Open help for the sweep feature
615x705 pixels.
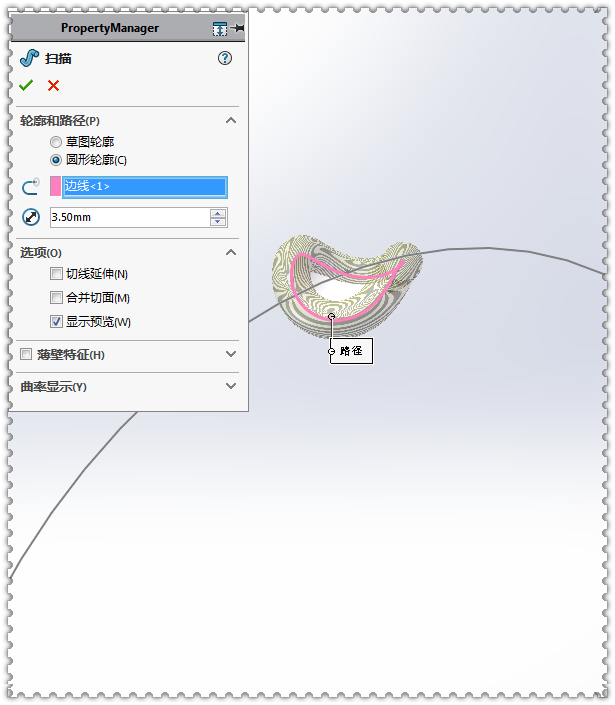[225, 58]
